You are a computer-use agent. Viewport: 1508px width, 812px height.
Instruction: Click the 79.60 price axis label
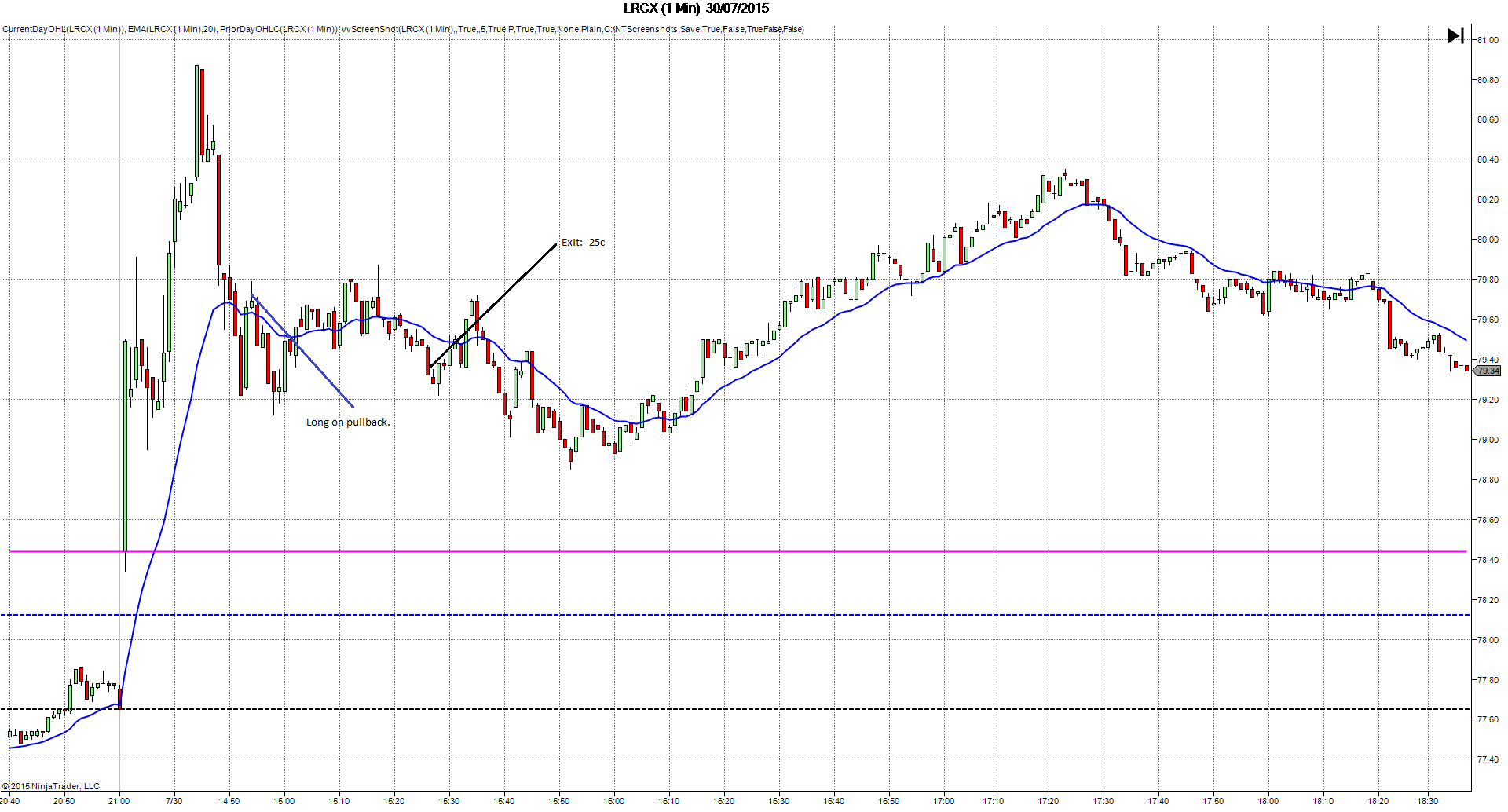(1488, 320)
